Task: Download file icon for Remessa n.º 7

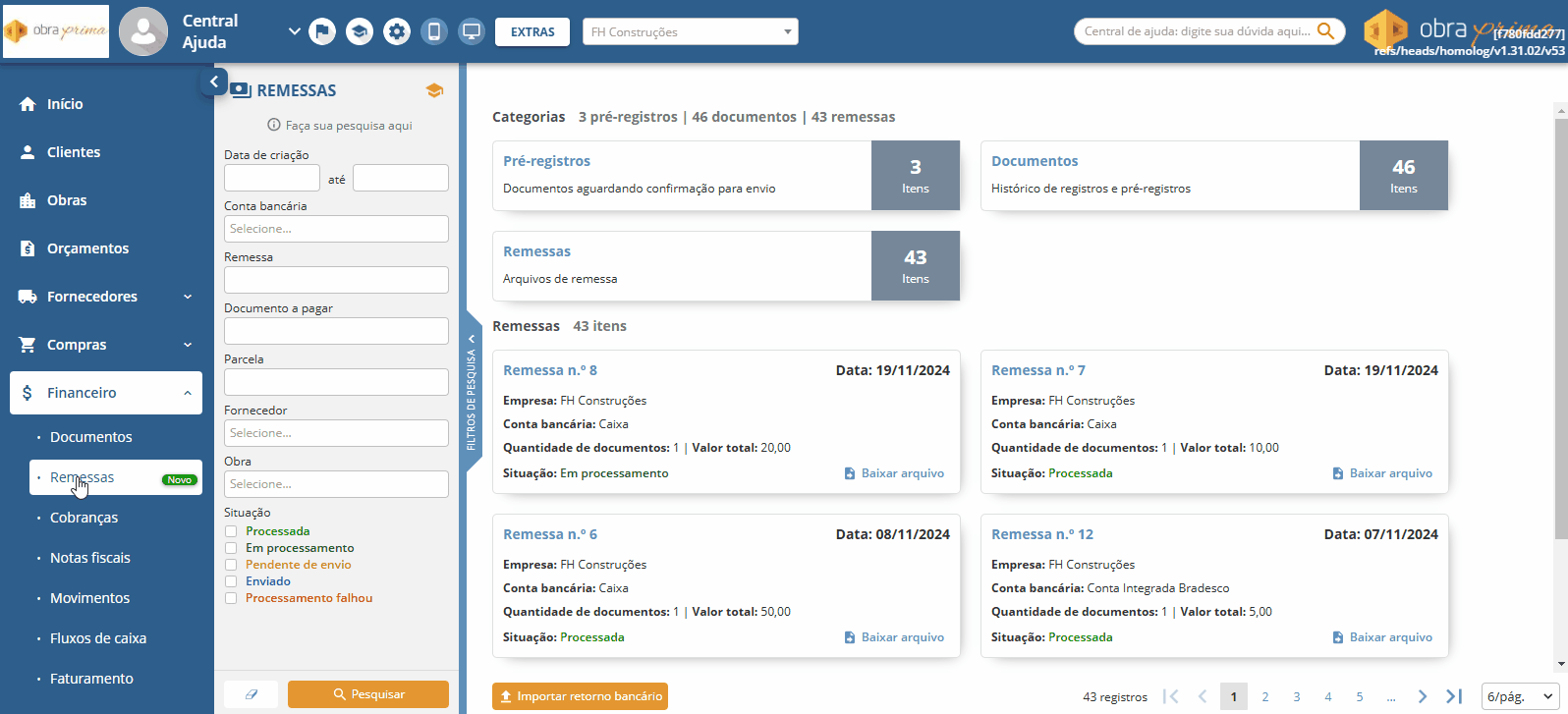Action: pyautogui.click(x=1338, y=473)
